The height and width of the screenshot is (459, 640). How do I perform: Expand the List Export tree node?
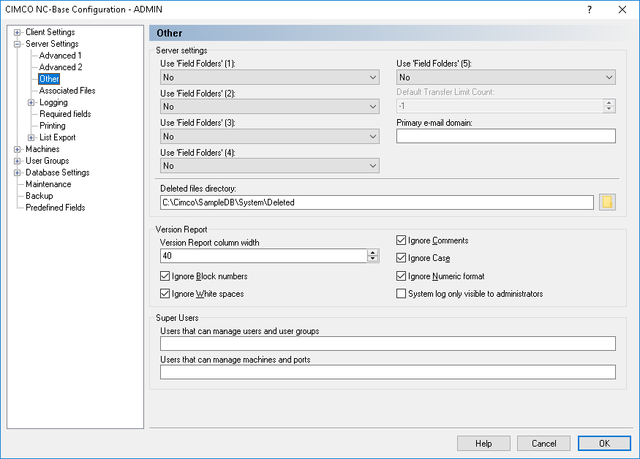pyautogui.click(x=31, y=137)
